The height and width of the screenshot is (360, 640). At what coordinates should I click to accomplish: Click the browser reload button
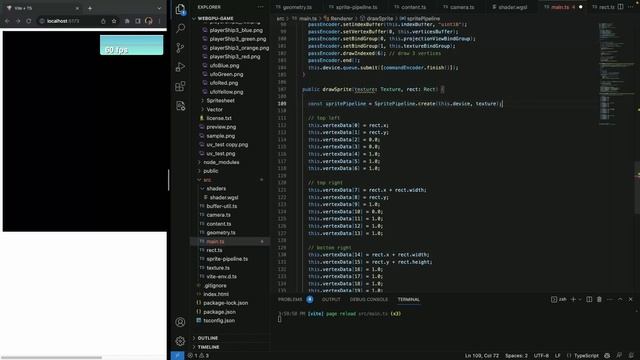29,21
